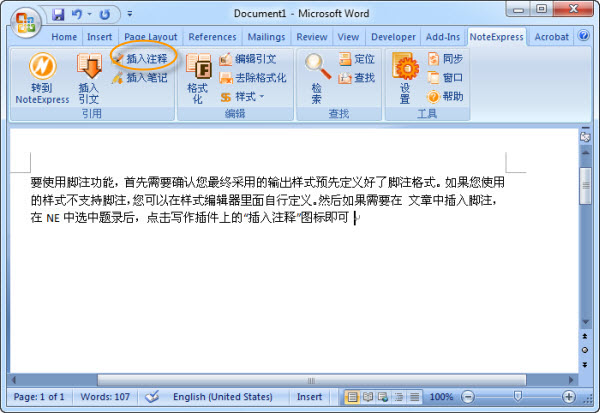Click the vertical scrollbar thumb
The height and width of the screenshot is (413, 600).
(585, 186)
